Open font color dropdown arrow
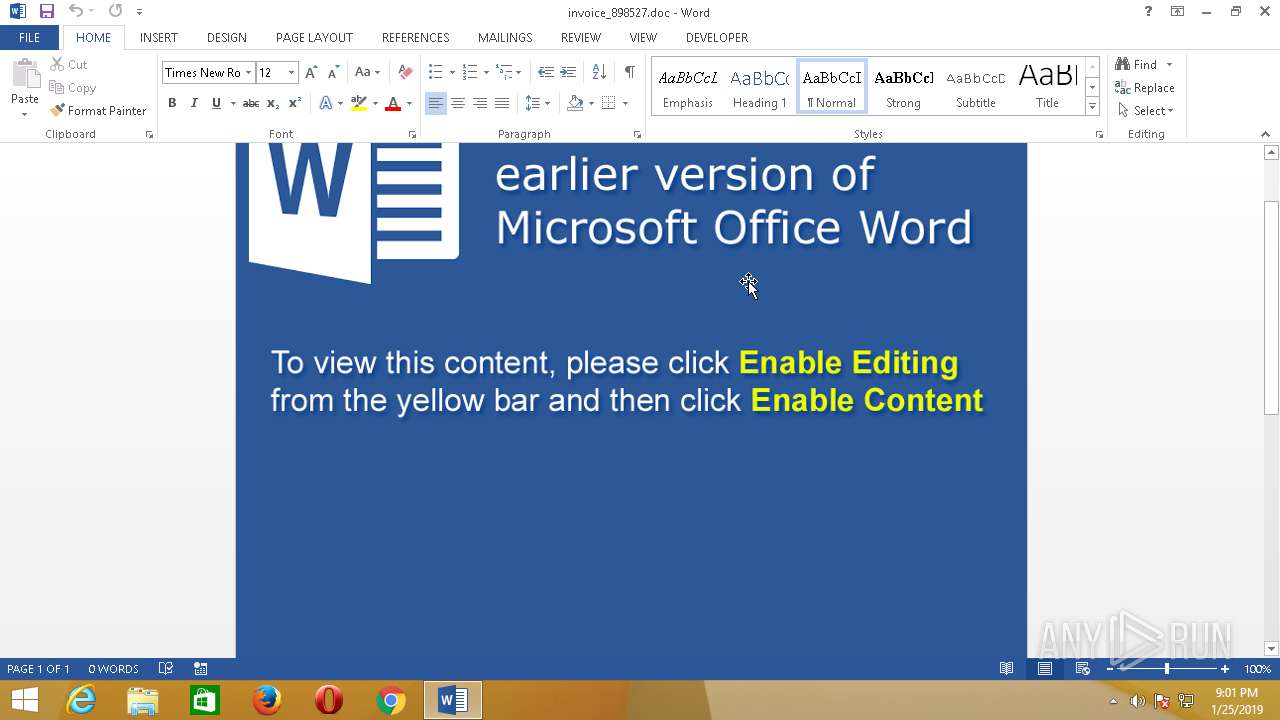This screenshot has height=720, width=1280. point(409,103)
